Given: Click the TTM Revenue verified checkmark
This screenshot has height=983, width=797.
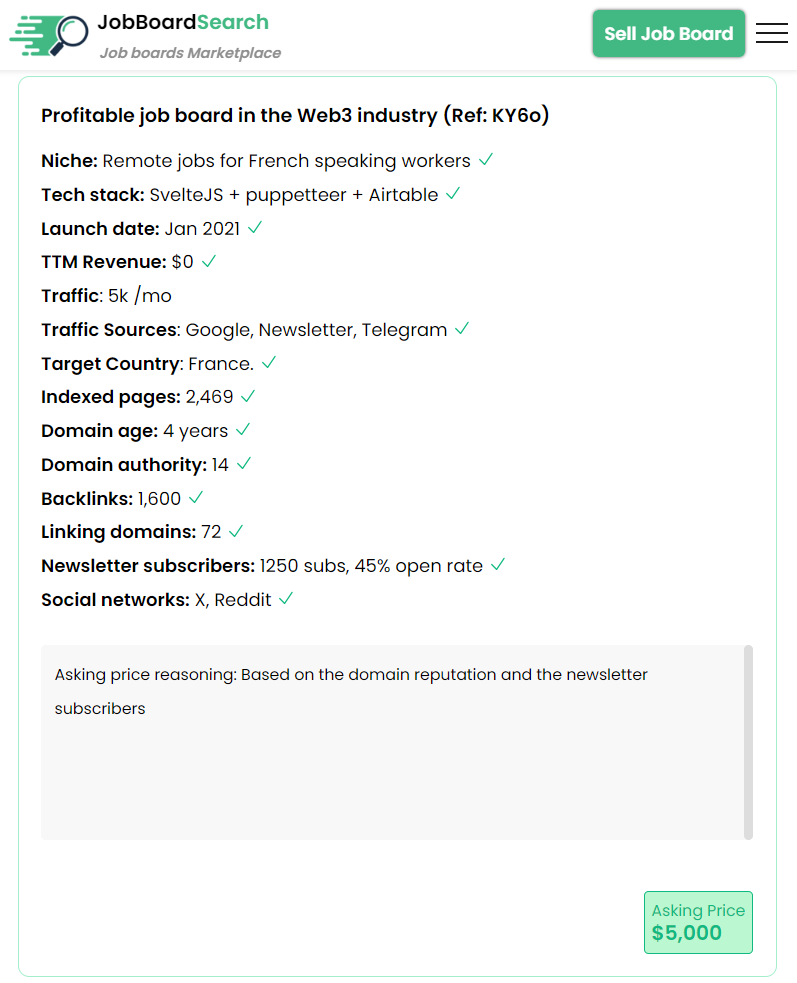Looking at the screenshot, I should 209,262.
